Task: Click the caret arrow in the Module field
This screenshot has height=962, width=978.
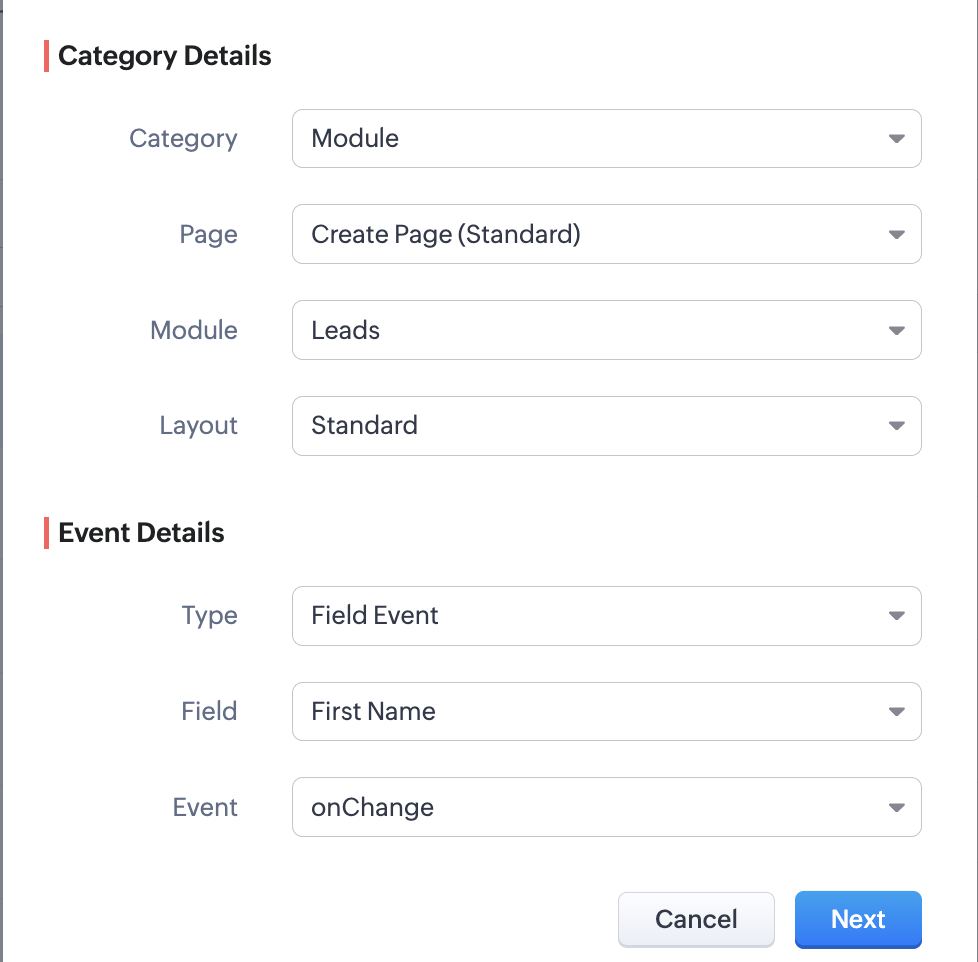Action: click(896, 331)
